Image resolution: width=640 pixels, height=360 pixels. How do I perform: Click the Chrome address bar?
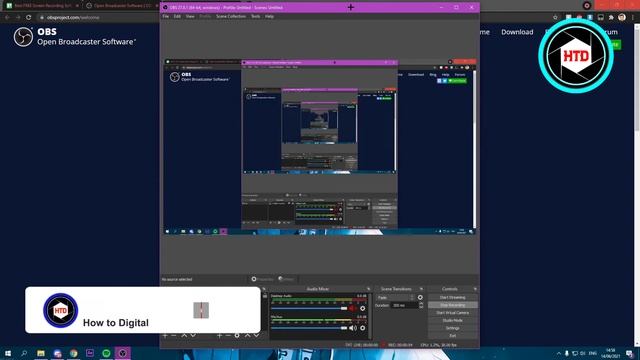click(x=98, y=18)
